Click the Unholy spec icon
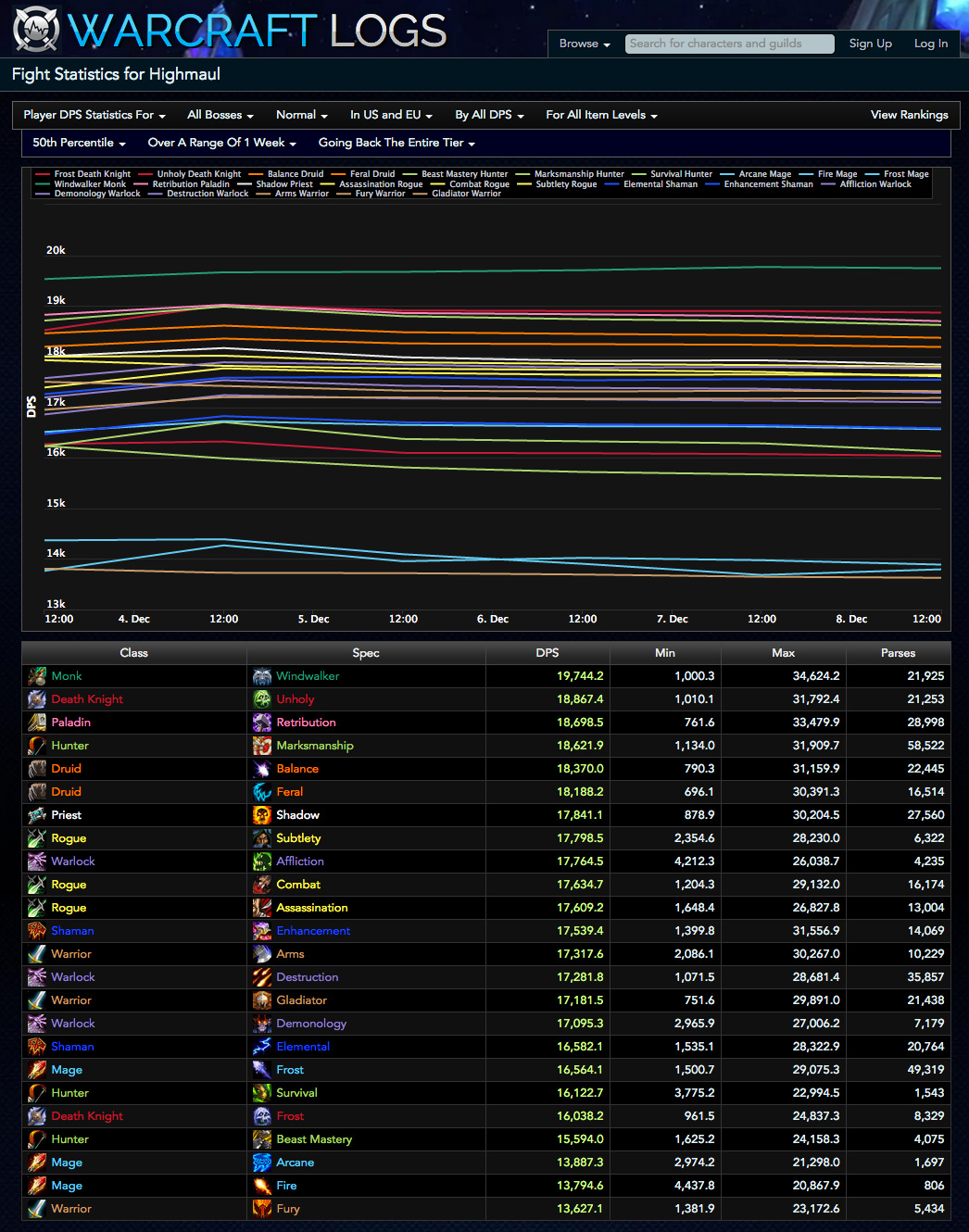This screenshot has height=1232, width=969. point(262,699)
